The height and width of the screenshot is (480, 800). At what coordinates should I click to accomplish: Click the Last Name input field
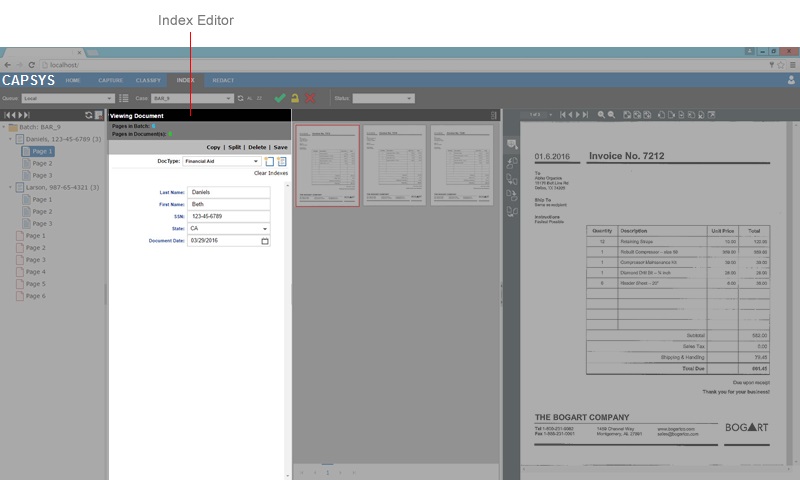(x=229, y=191)
